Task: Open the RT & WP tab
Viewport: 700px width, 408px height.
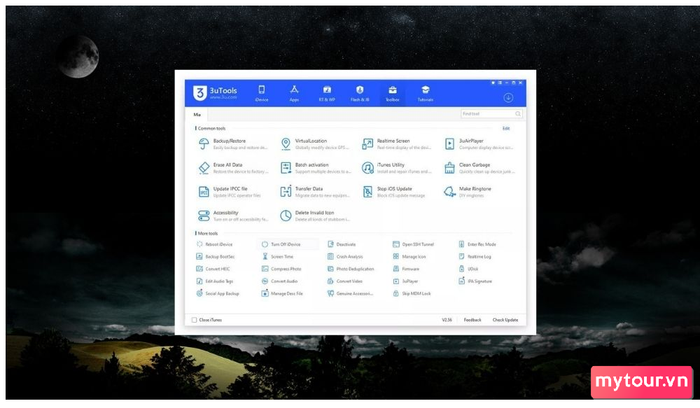Action: point(327,94)
